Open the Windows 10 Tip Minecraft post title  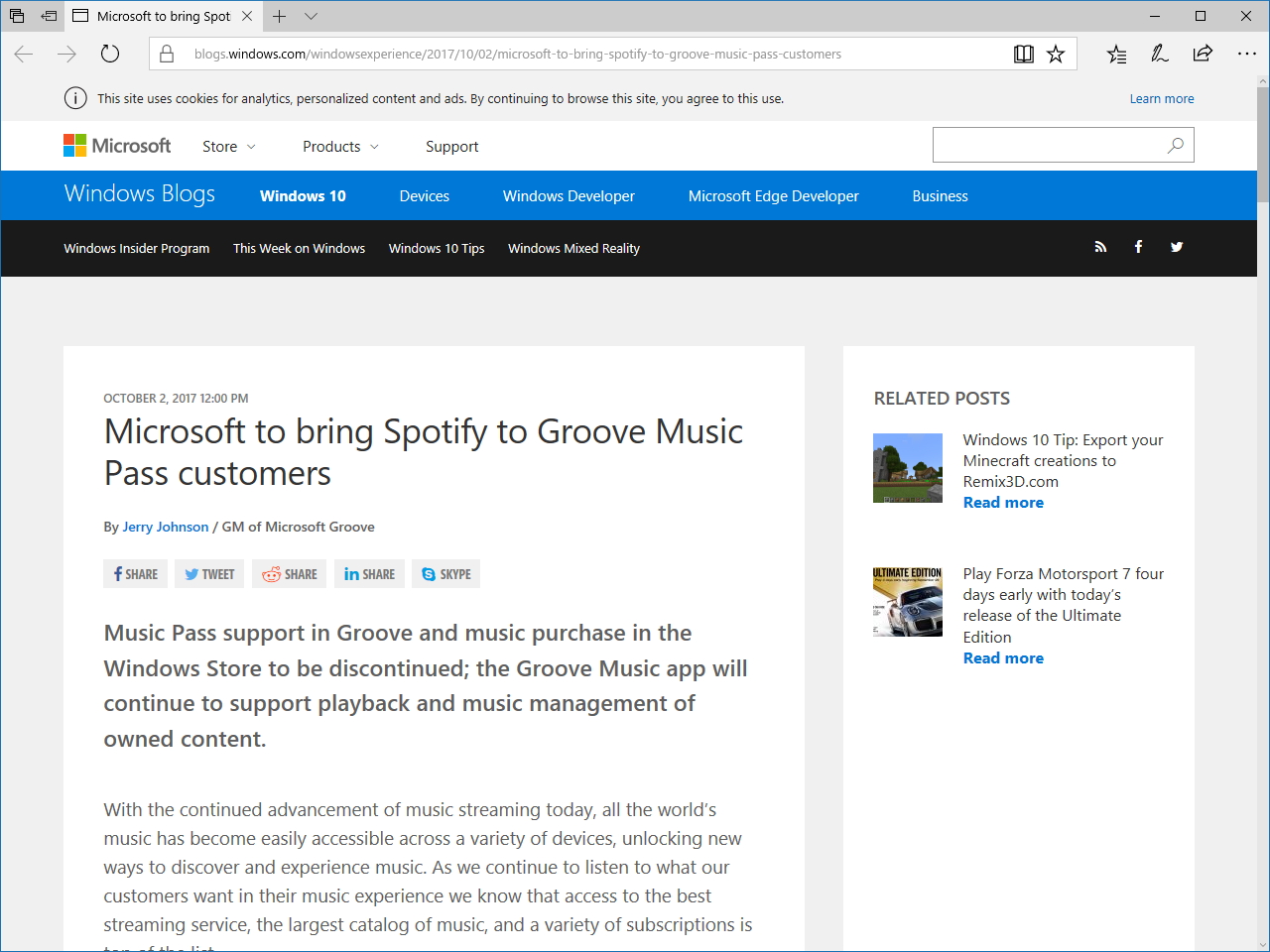pyautogui.click(x=1063, y=460)
